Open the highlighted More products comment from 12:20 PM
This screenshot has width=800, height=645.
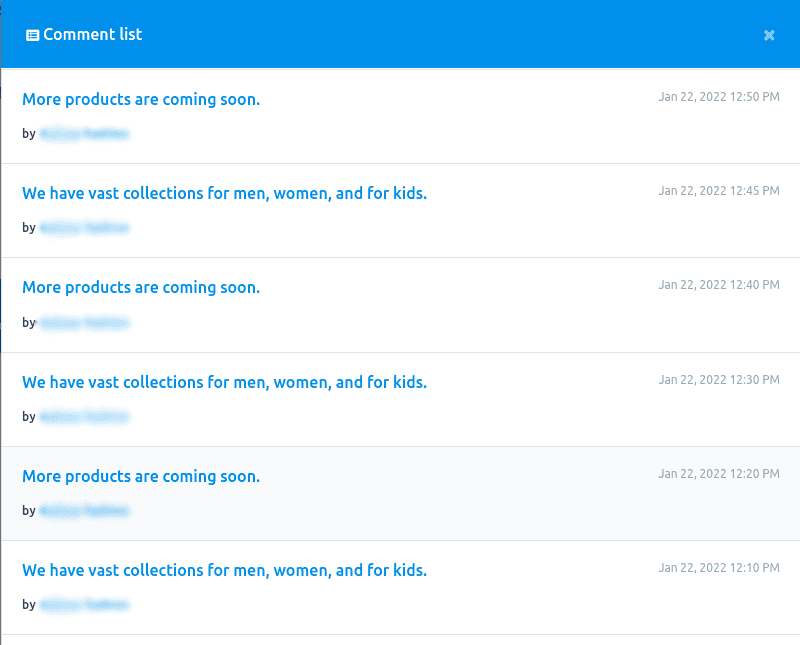click(141, 476)
